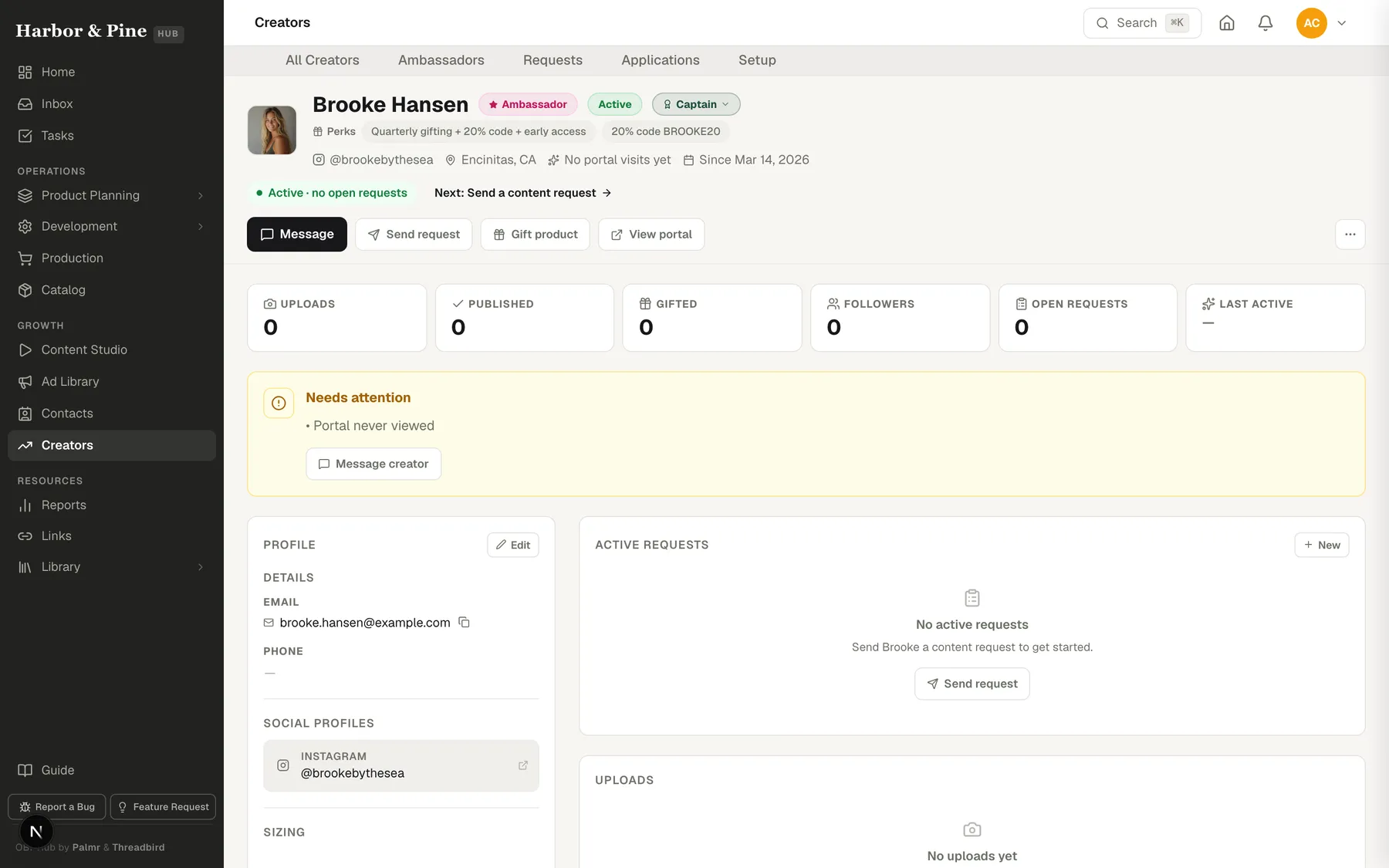Click Brooke Hansen's profile photo
The height and width of the screenshot is (868, 1389).
[272, 130]
